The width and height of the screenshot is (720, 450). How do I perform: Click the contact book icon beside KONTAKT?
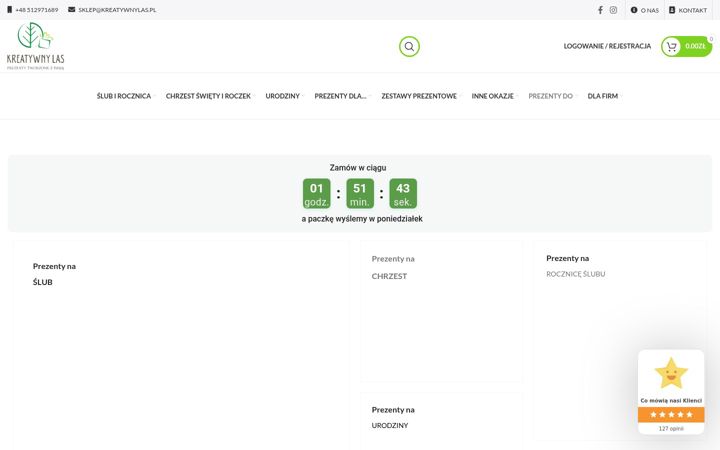tap(672, 10)
